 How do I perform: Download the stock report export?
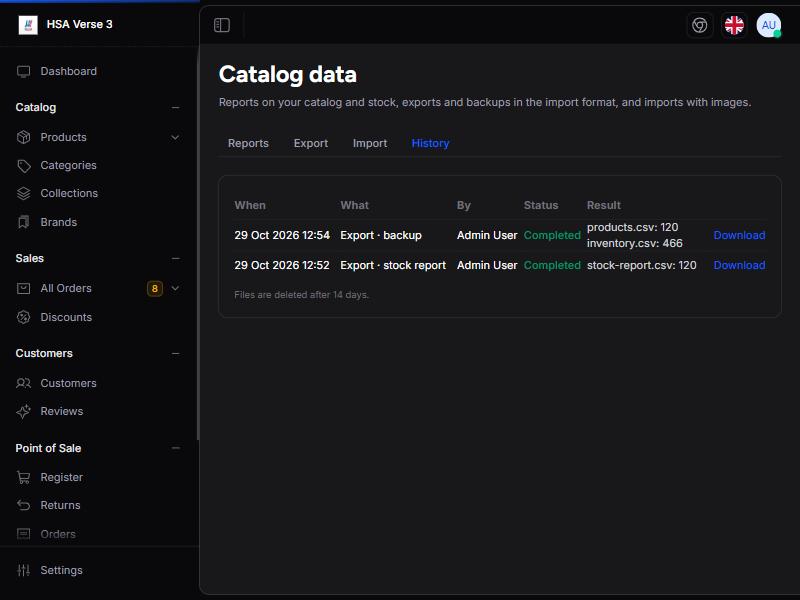coord(739,265)
